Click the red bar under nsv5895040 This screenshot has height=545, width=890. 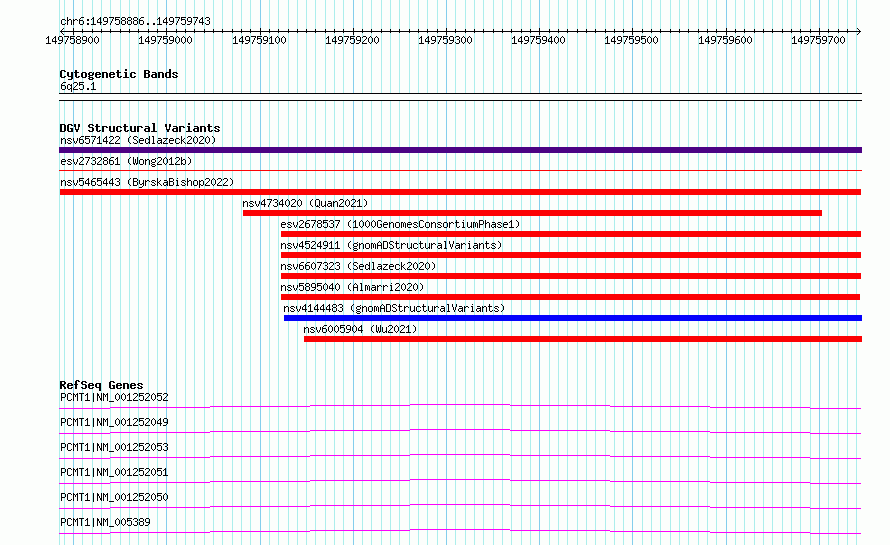point(570,297)
